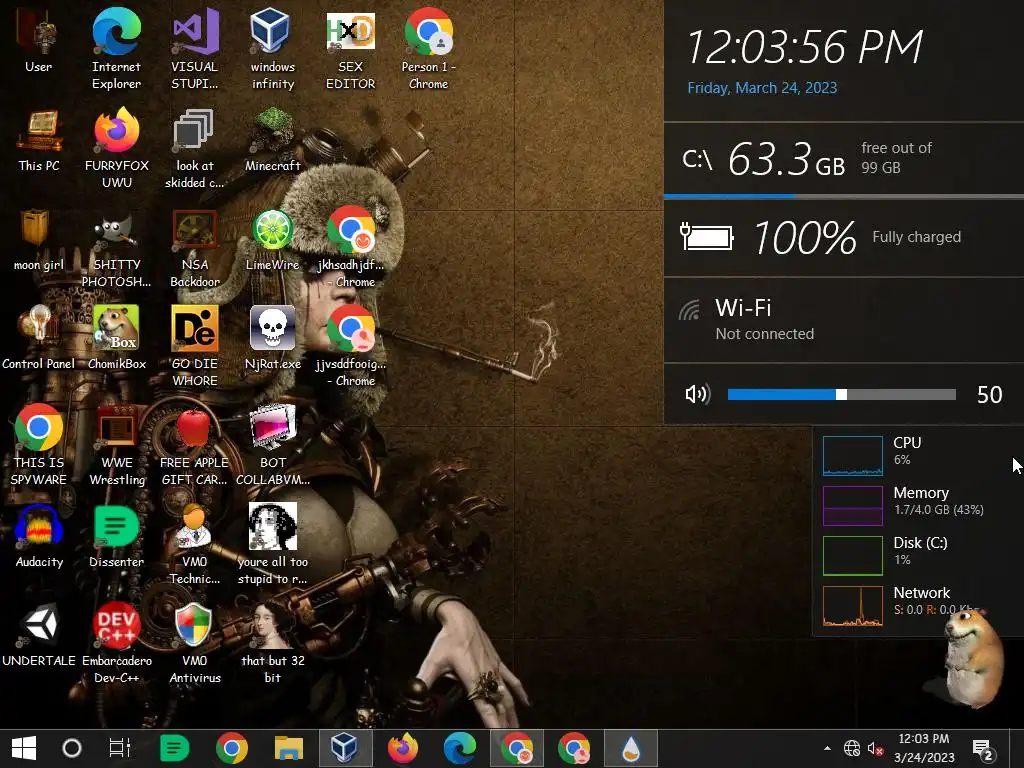Launch NjRat.exe skull icon
This screenshot has height=768, width=1024.
[272, 338]
